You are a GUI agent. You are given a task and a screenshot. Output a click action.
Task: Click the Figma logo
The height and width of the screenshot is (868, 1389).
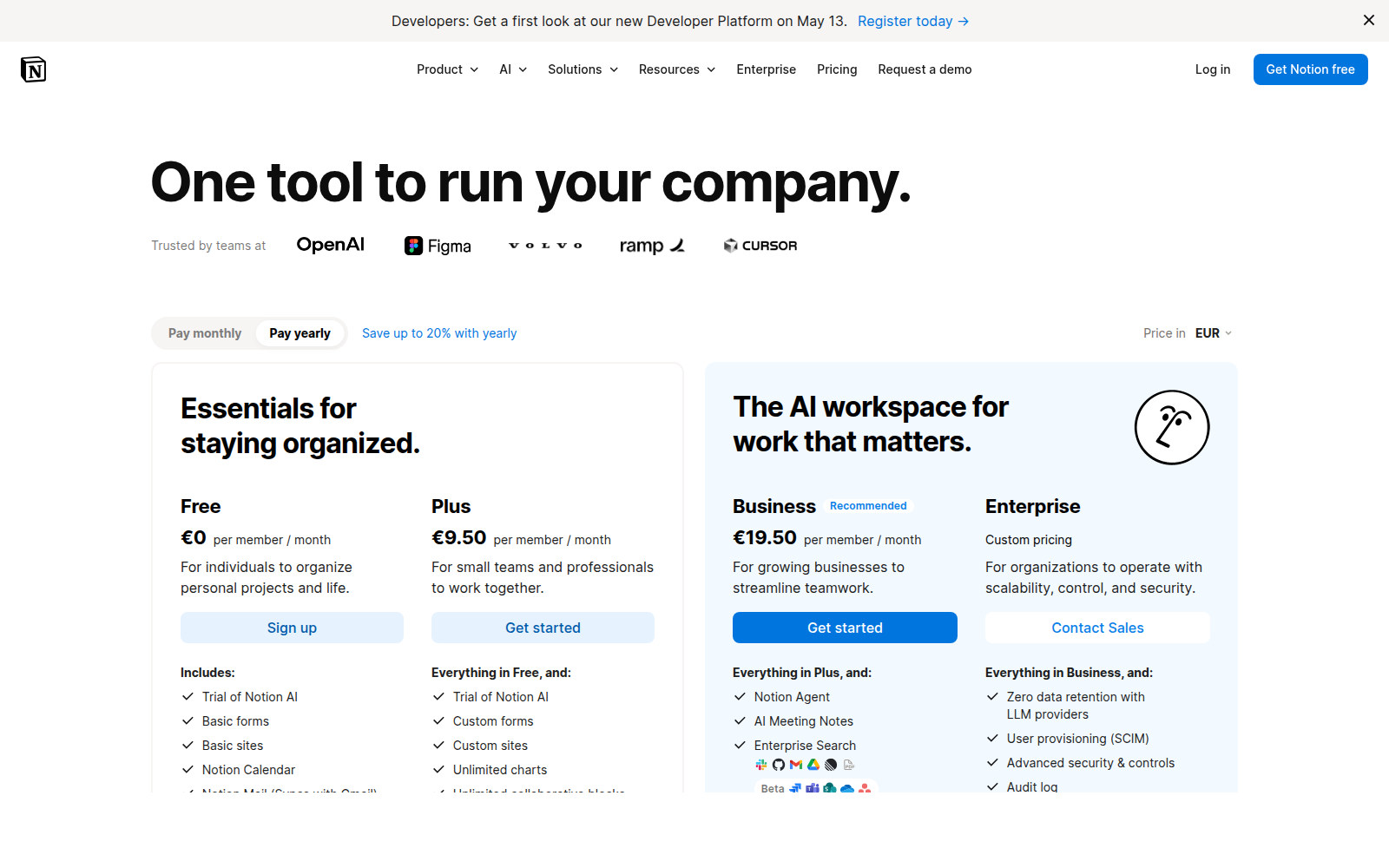click(x=438, y=246)
